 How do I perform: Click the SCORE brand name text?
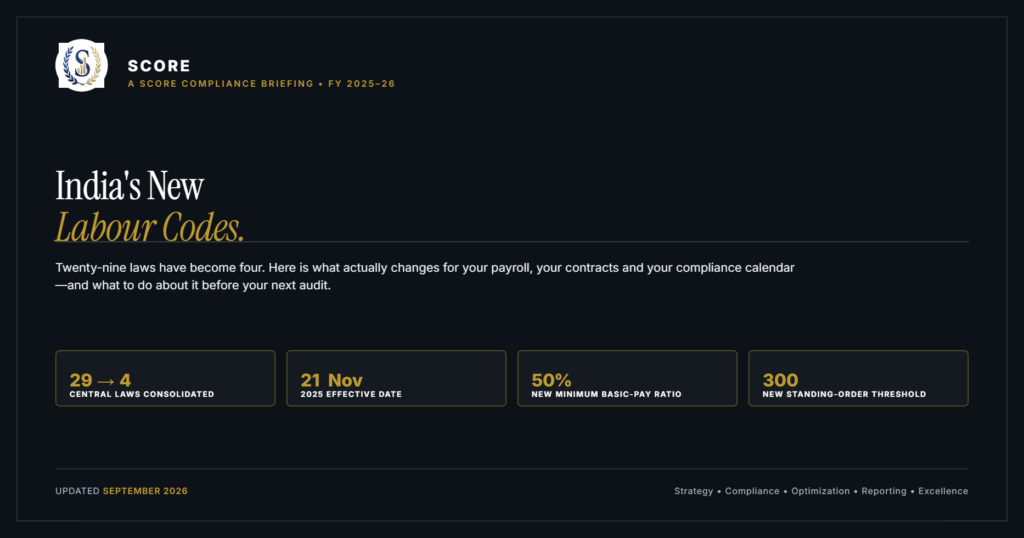(x=159, y=66)
